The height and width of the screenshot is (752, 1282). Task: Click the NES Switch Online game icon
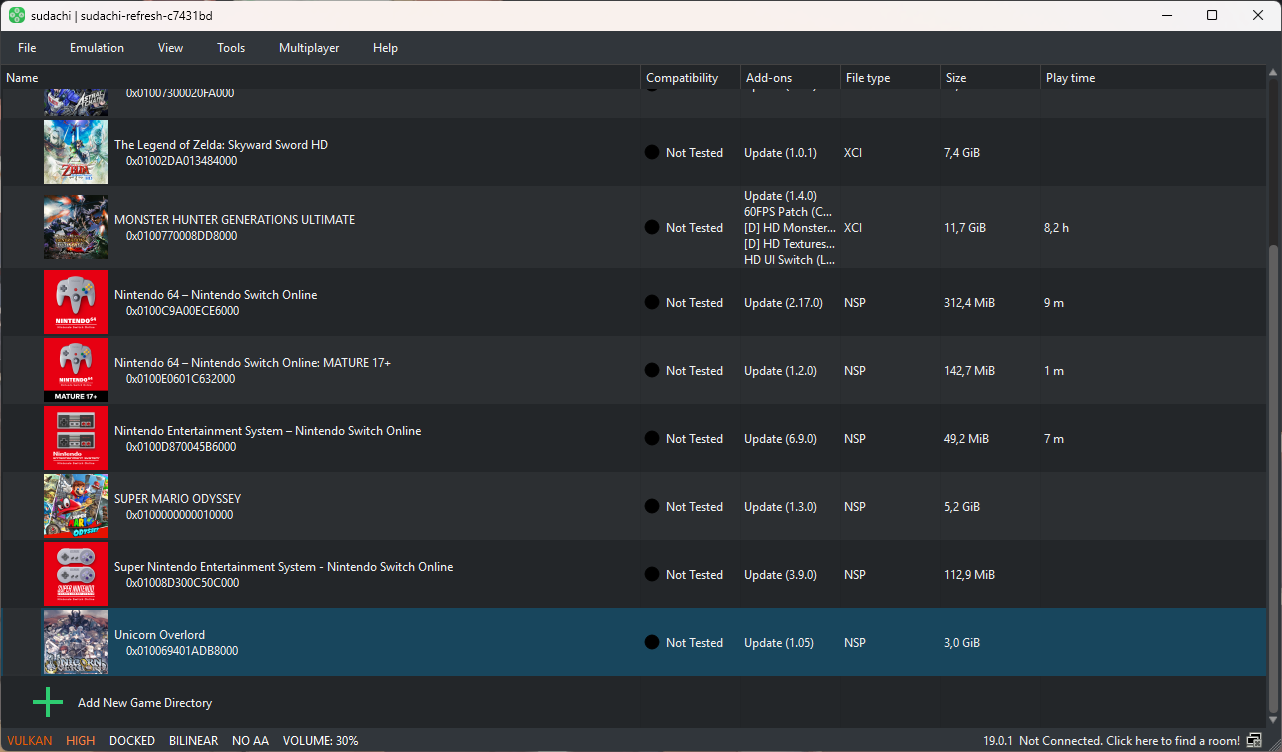click(76, 438)
